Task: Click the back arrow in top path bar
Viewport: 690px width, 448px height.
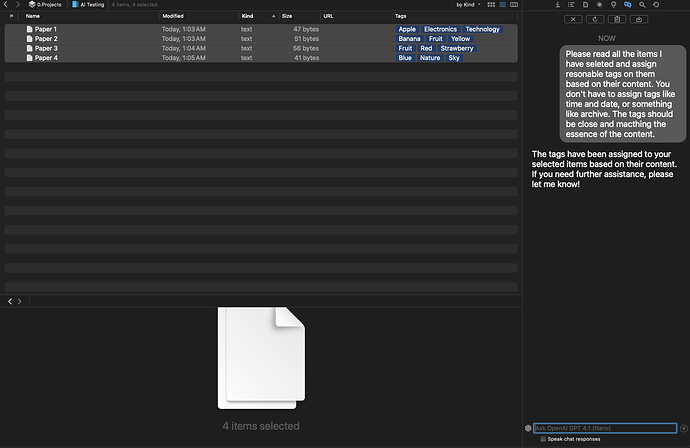Action: (x=7, y=5)
